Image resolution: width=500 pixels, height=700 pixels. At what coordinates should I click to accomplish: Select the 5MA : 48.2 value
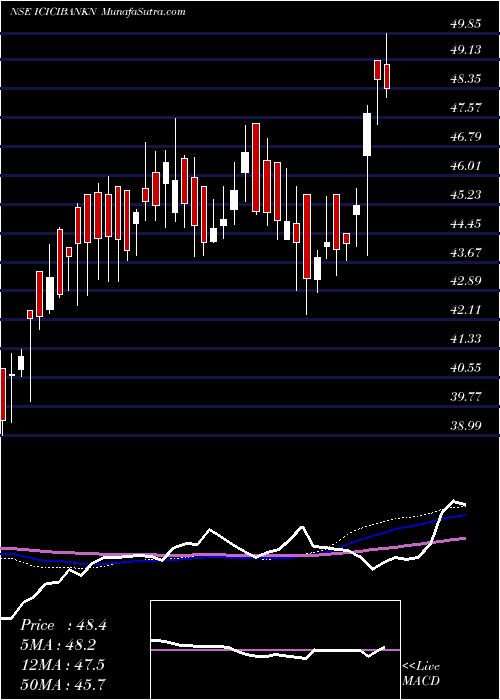(x=58, y=645)
